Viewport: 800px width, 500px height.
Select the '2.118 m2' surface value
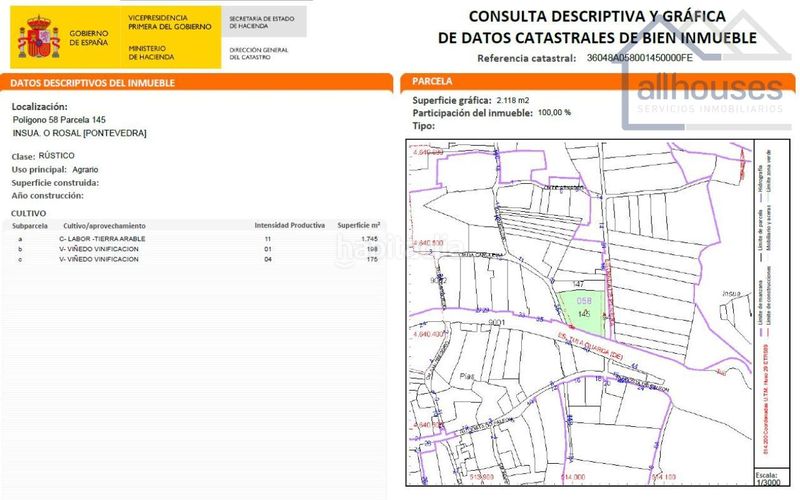click(x=513, y=101)
